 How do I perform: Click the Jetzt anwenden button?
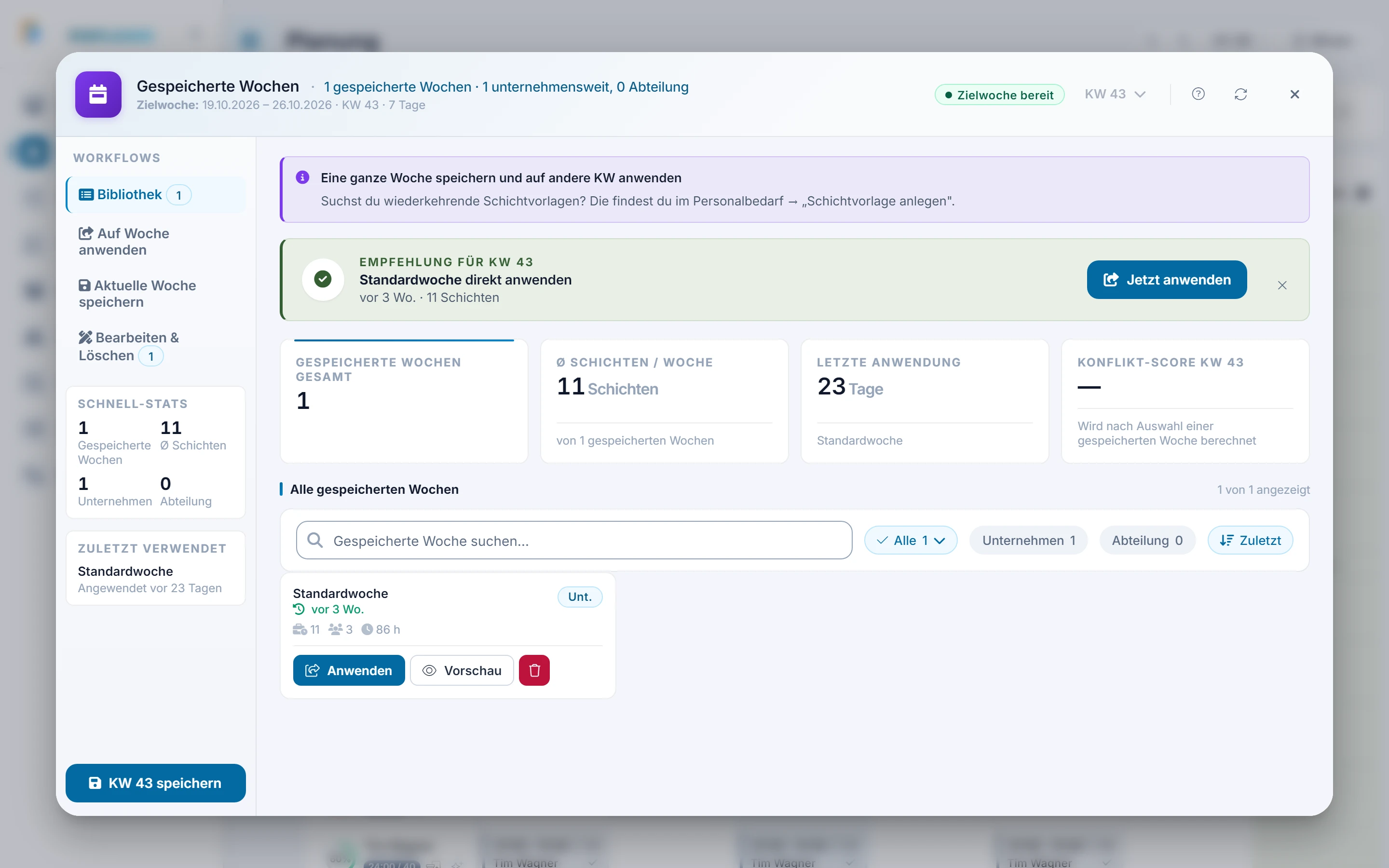click(x=1166, y=280)
